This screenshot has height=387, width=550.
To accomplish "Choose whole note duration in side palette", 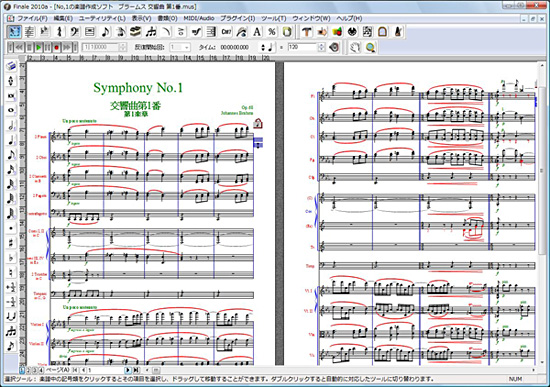I will pyautogui.click(x=11, y=110).
